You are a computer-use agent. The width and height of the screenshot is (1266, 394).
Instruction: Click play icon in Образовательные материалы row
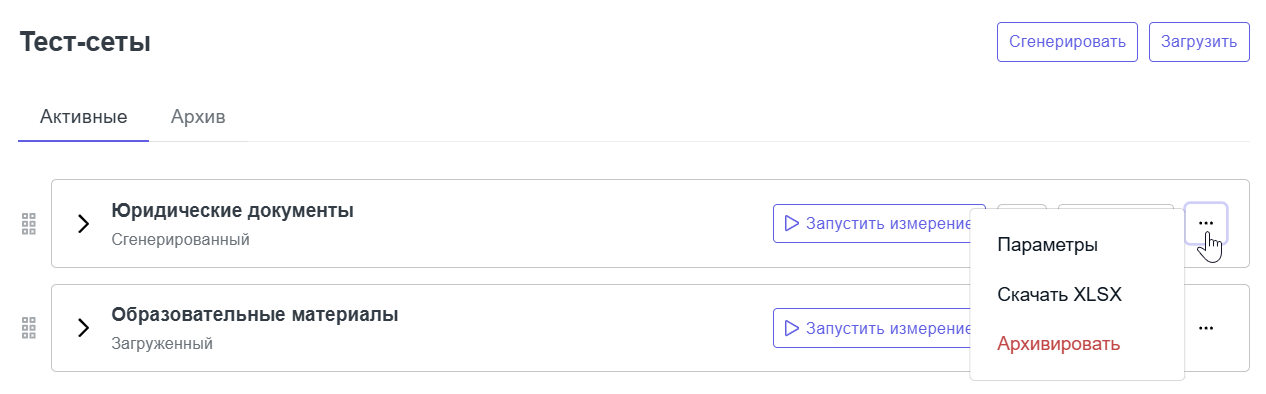tap(792, 328)
